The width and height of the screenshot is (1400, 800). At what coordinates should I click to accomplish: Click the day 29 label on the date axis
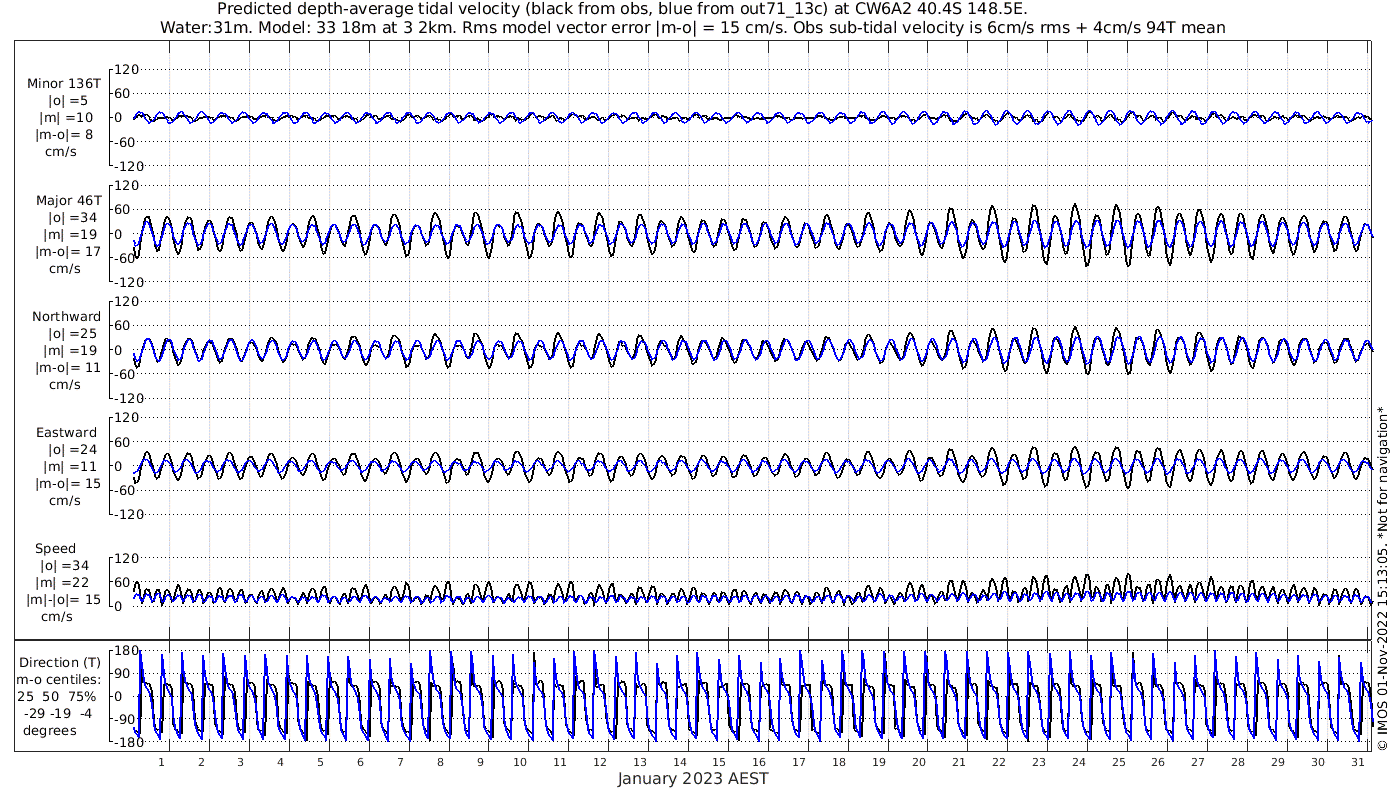(x=1278, y=761)
